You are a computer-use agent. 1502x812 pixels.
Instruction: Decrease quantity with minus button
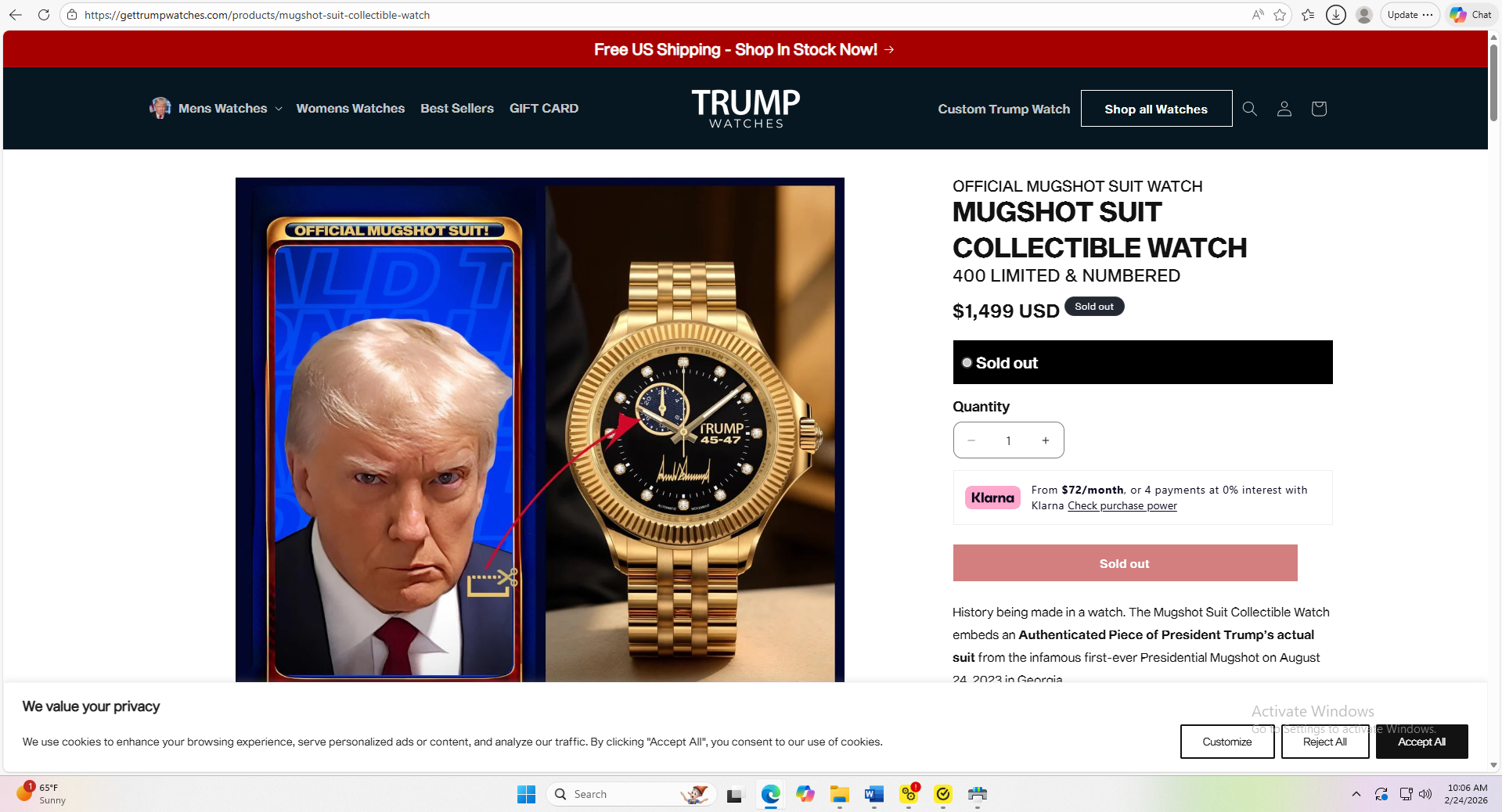[x=971, y=440]
